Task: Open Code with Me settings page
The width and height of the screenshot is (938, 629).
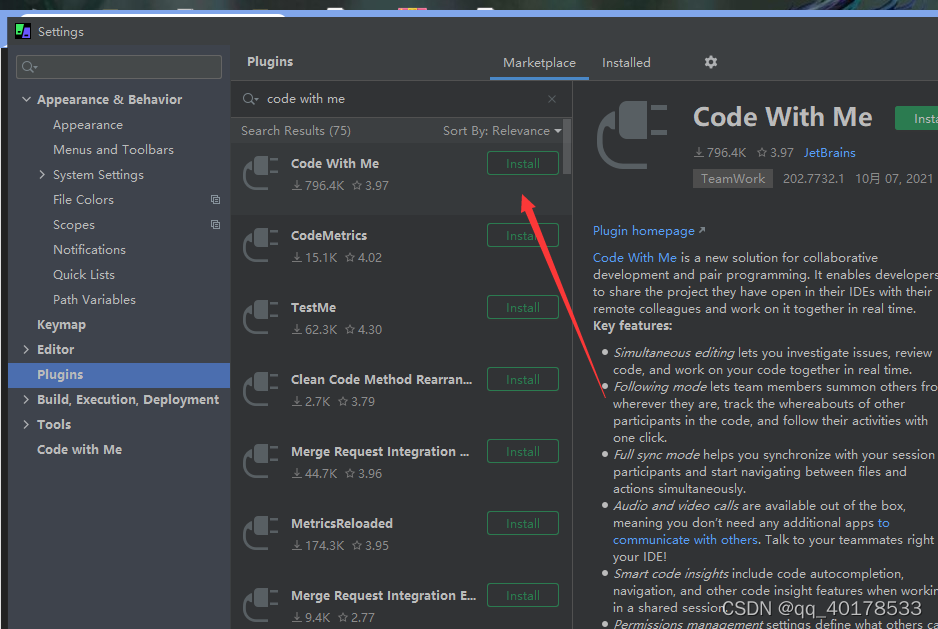Action: [80, 449]
